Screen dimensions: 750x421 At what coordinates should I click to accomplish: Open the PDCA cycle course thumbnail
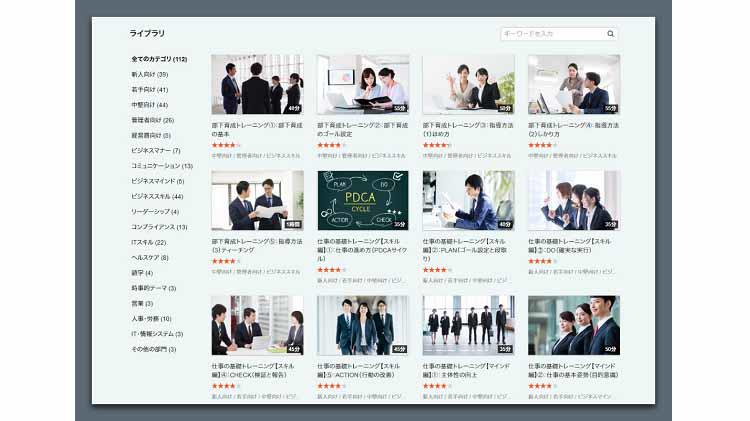(363, 200)
